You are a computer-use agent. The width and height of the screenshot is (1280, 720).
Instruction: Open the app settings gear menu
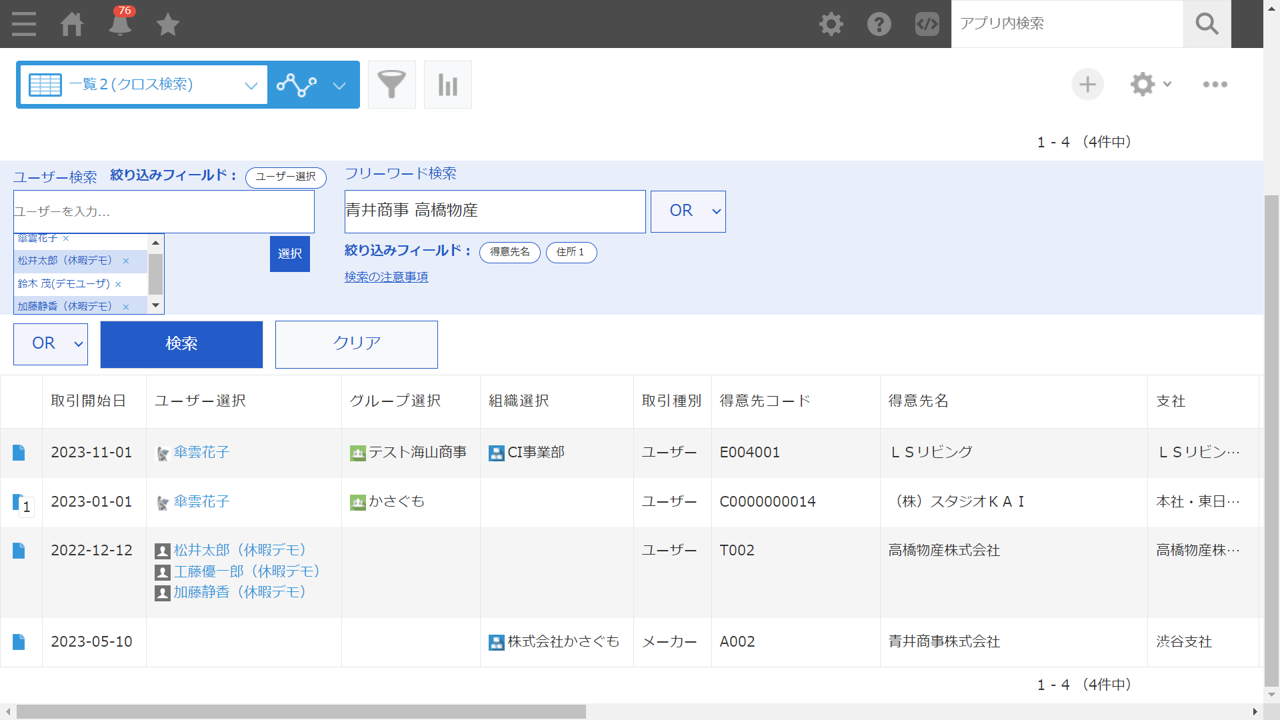[1150, 84]
